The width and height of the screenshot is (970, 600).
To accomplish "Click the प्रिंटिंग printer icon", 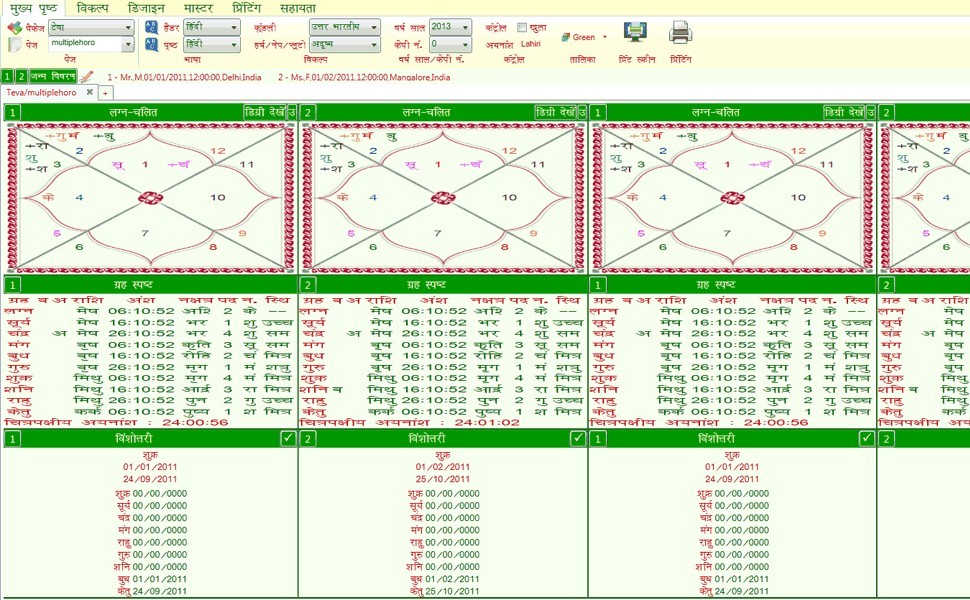I will click(x=680, y=32).
